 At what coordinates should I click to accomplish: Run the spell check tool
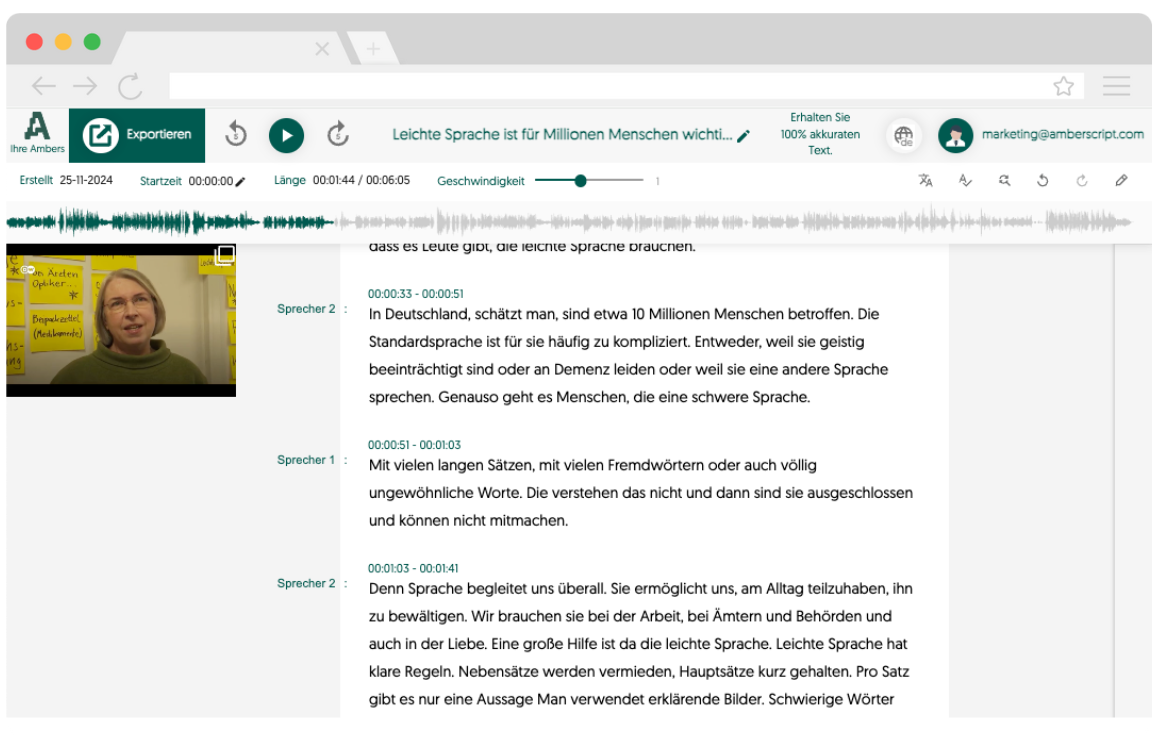(x=965, y=180)
